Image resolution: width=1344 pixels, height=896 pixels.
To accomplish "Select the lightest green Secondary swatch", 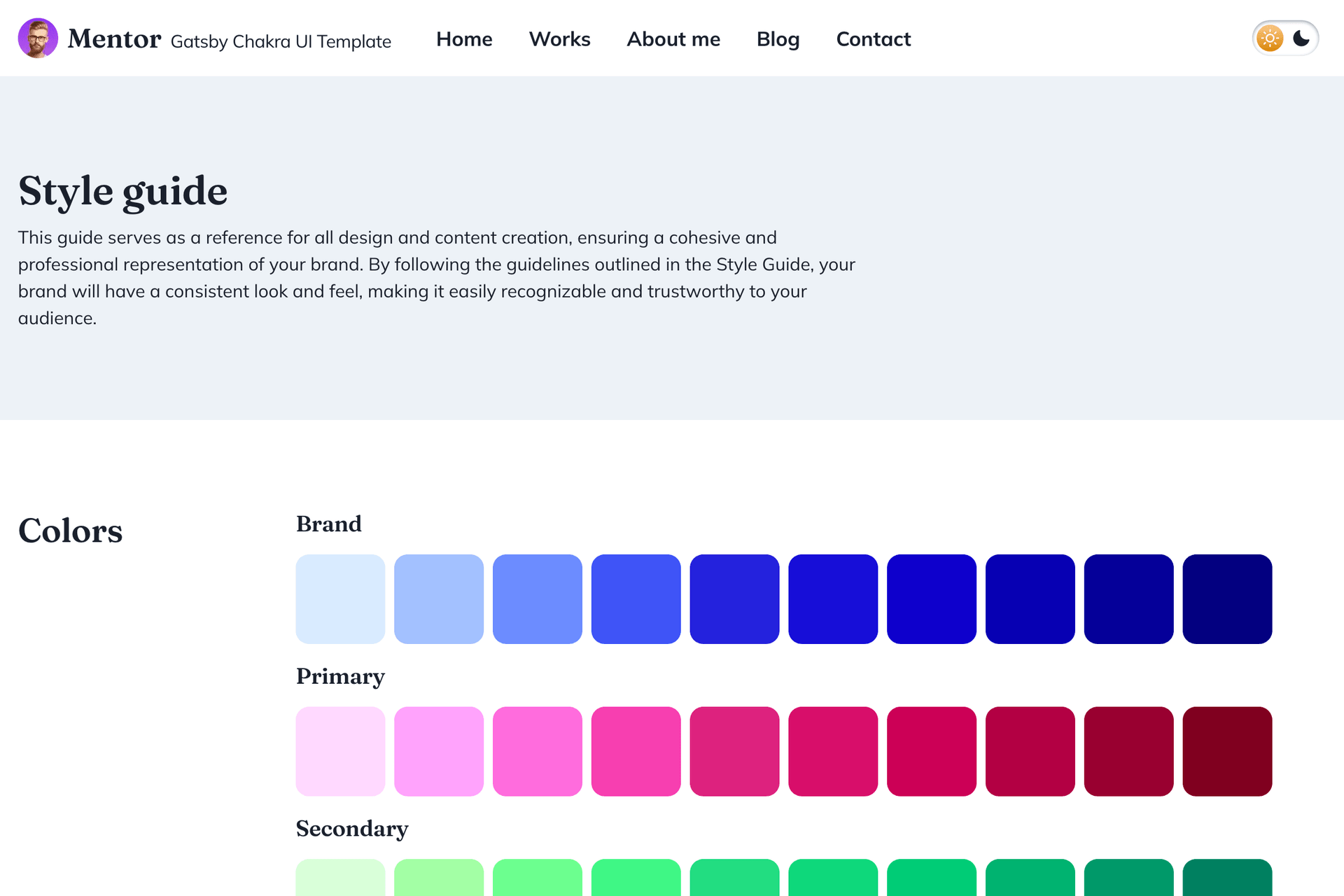I will click(340, 878).
